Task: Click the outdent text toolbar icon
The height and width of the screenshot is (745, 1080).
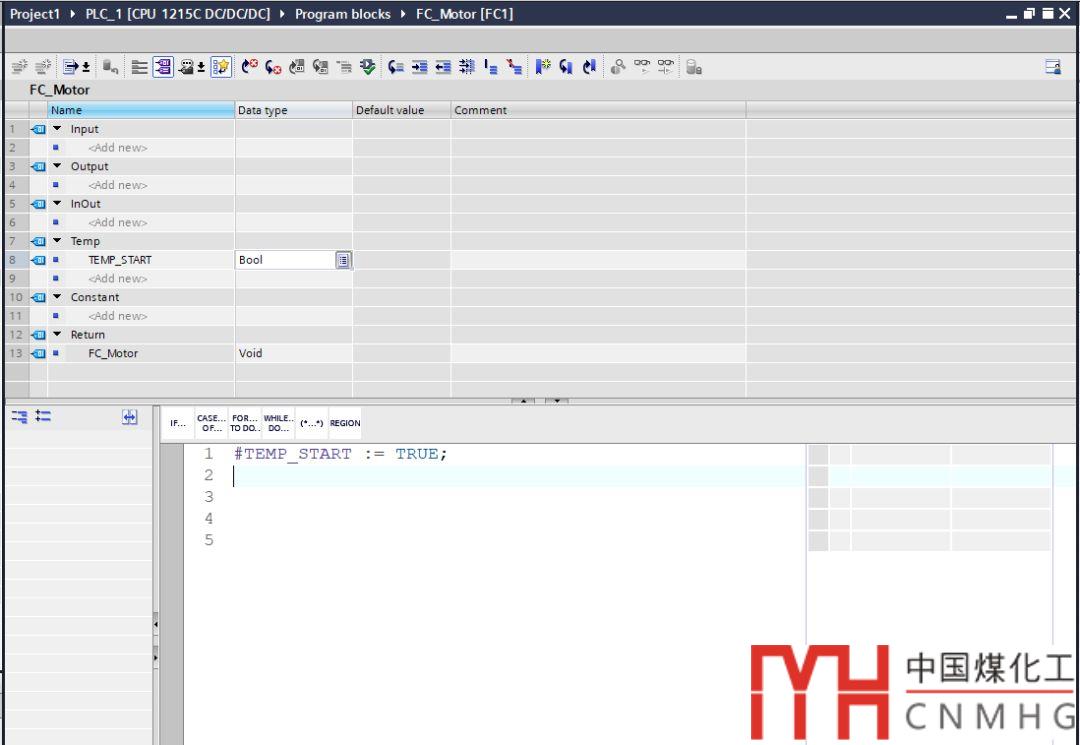Action: click(442, 67)
